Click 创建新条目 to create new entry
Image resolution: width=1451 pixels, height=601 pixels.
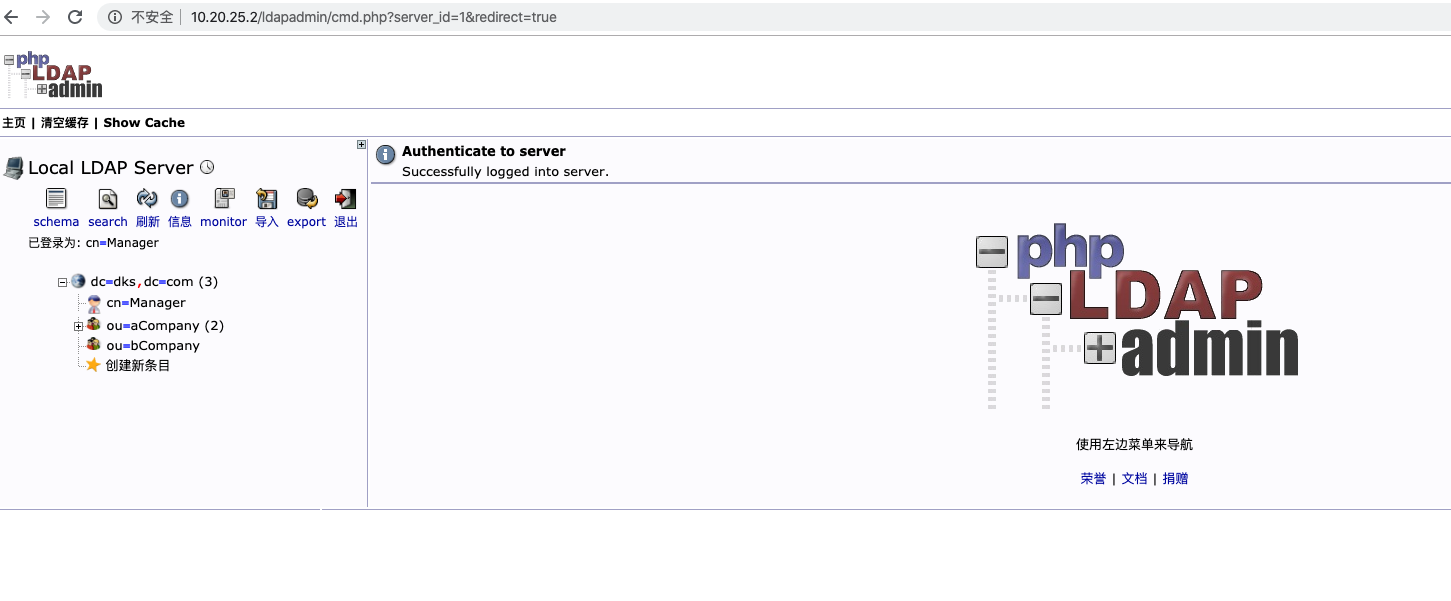[138, 365]
